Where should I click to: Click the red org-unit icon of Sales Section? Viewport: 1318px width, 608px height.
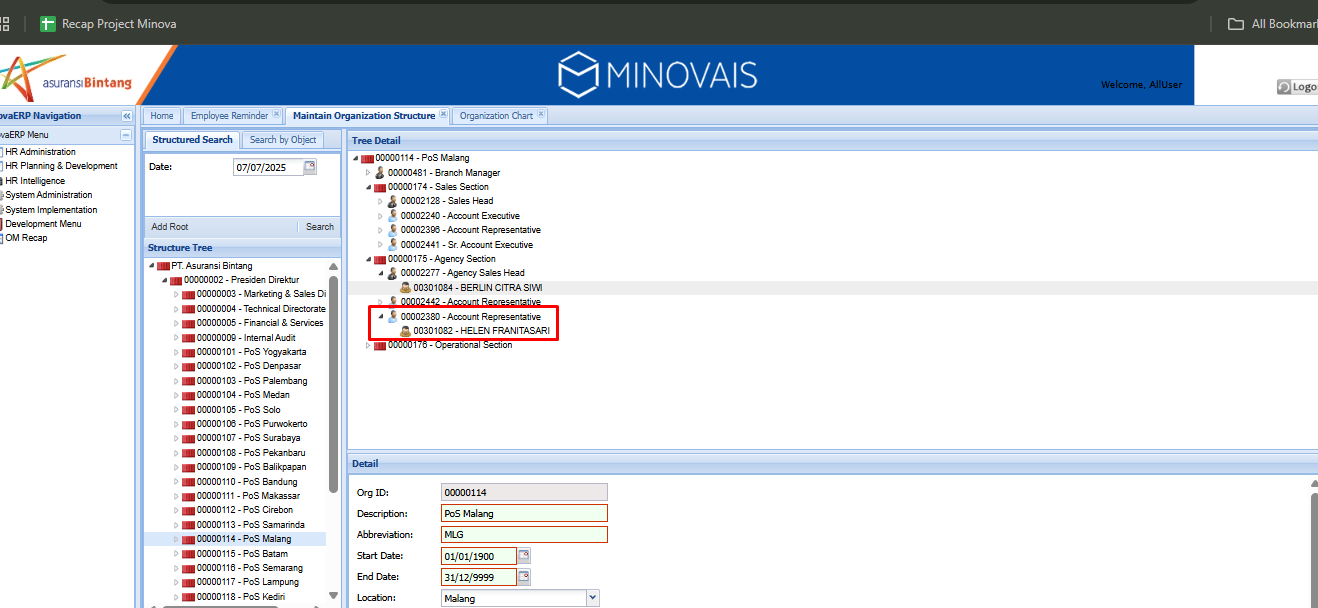click(x=380, y=187)
